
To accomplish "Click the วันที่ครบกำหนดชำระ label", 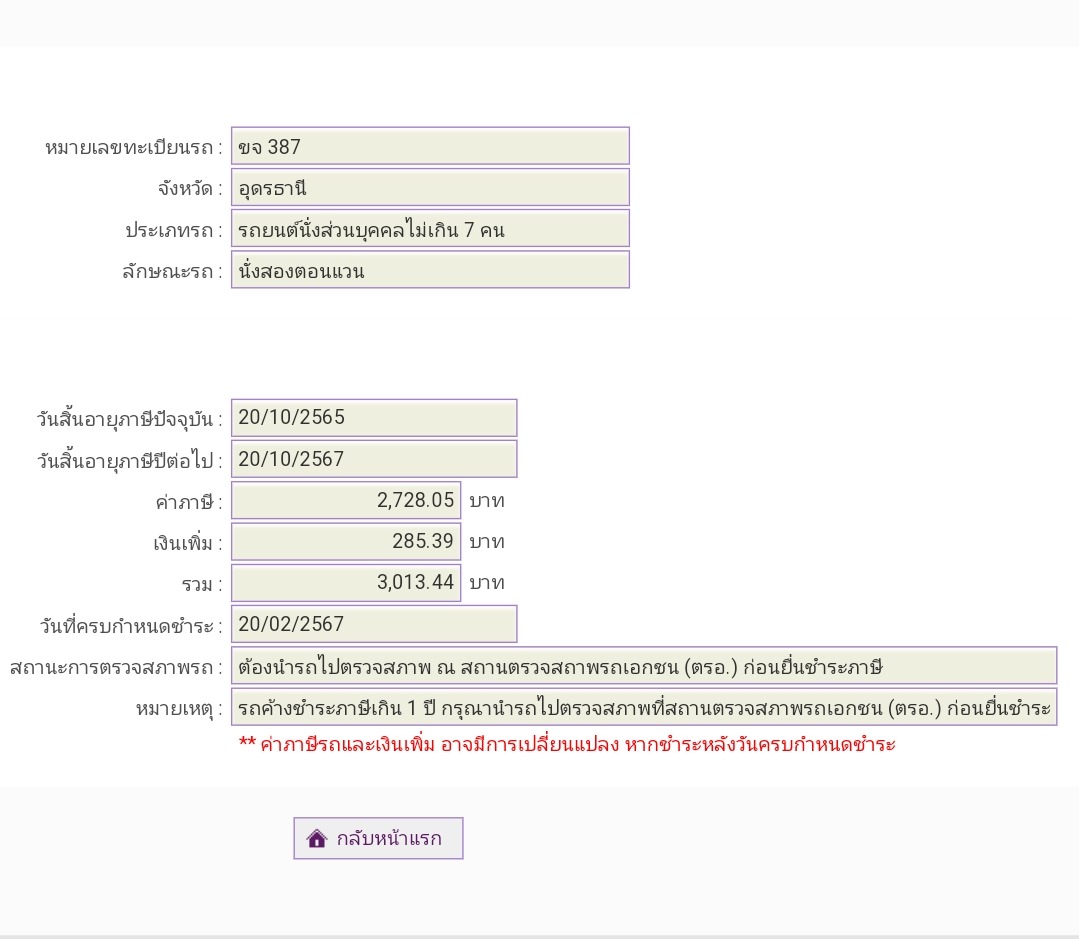I will 131,626.
